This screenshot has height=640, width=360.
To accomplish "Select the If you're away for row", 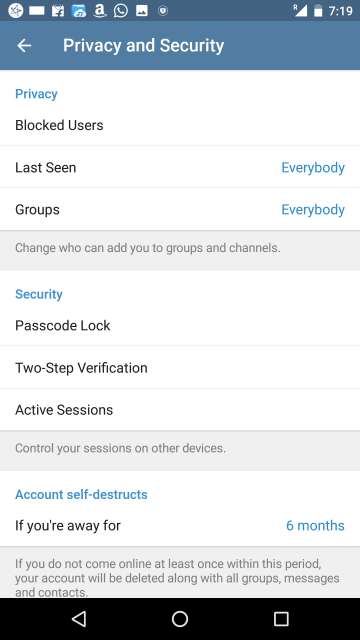I will tap(180, 525).
